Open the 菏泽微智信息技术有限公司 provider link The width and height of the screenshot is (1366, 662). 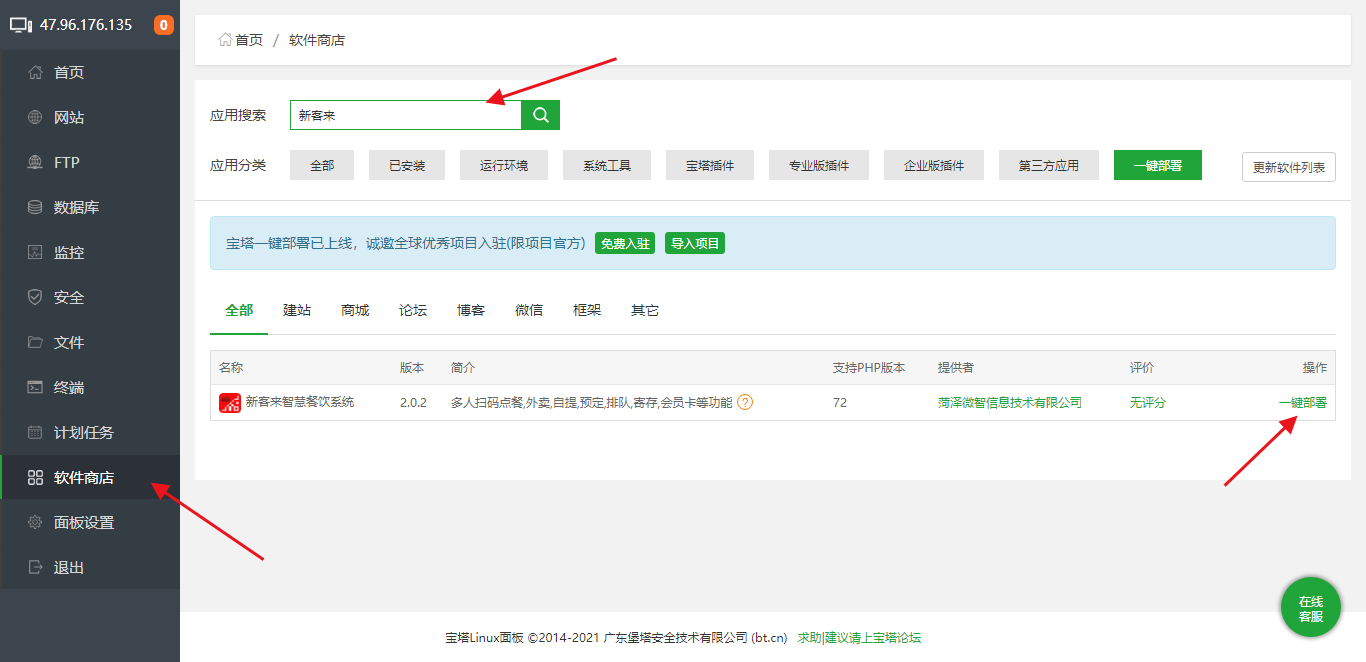click(1010, 403)
